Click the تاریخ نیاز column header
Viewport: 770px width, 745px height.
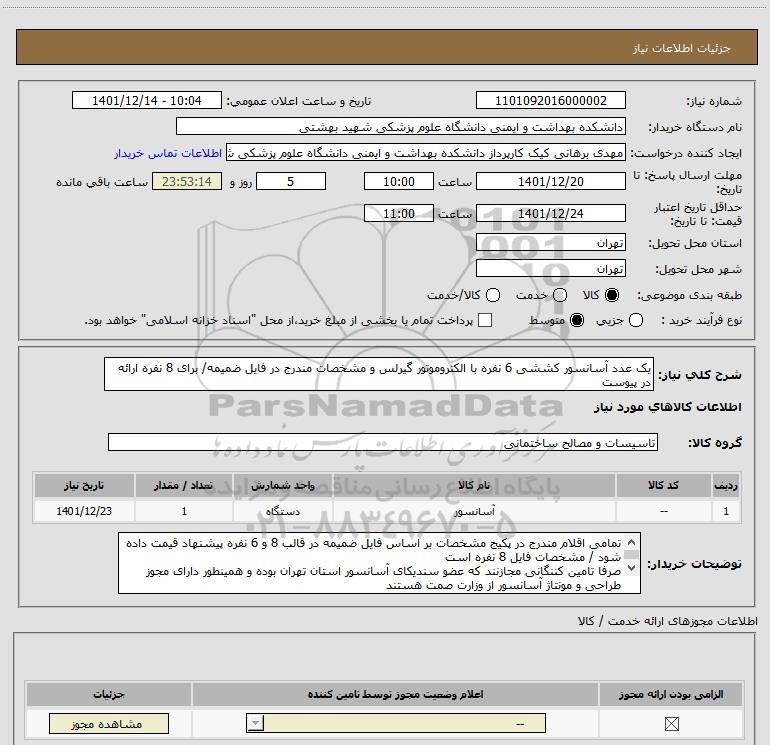click(x=84, y=485)
